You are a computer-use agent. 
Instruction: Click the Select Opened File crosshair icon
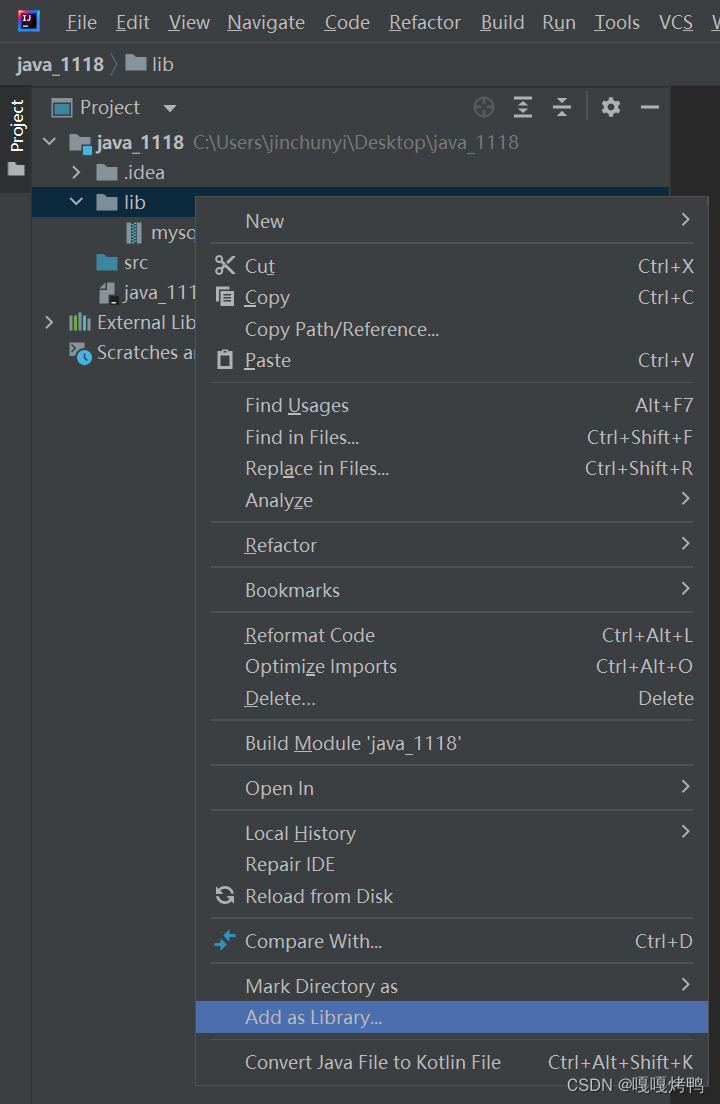pyautogui.click(x=483, y=107)
